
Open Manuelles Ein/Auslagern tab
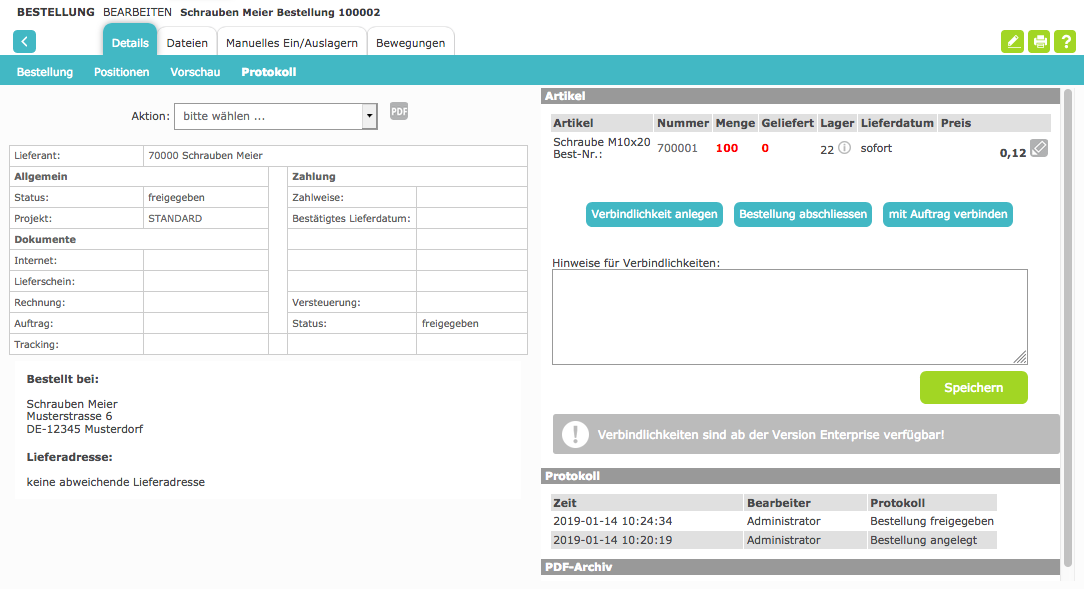click(x=291, y=43)
